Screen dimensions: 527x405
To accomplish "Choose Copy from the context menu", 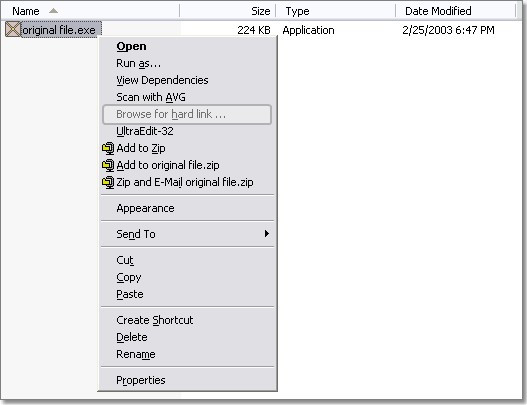I will tap(187, 277).
